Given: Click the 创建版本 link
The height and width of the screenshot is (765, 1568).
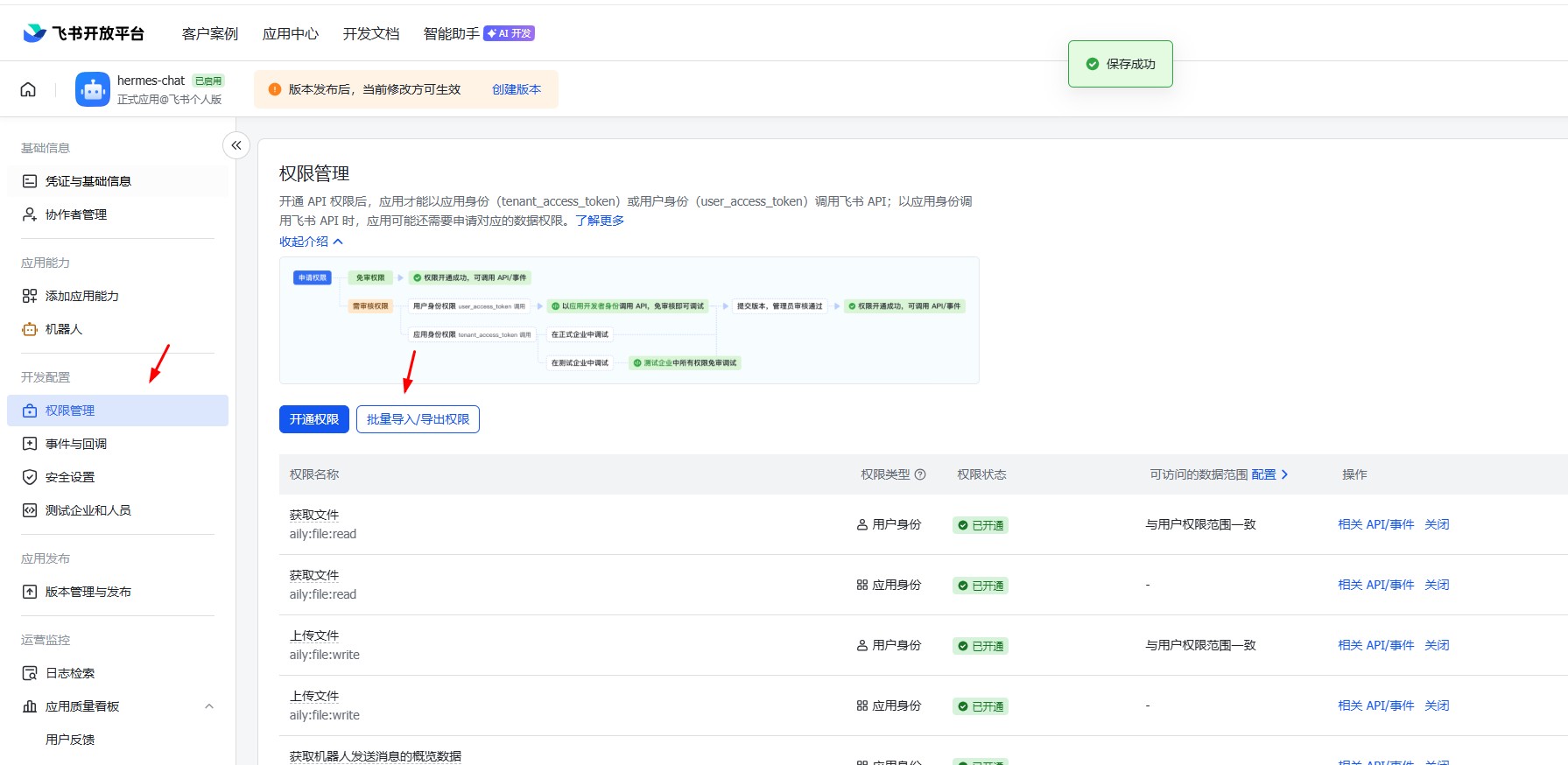Looking at the screenshot, I should pos(517,89).
